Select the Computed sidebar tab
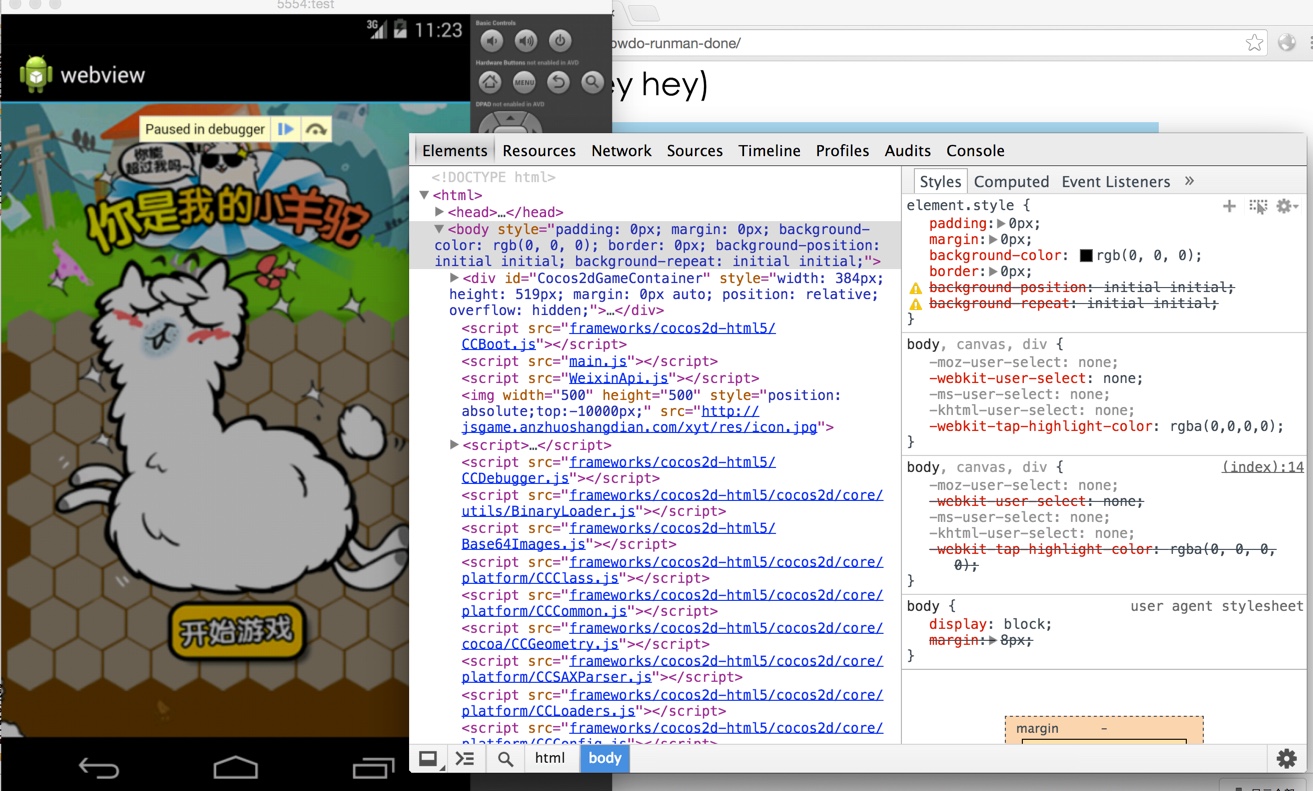The image size is (1313, 791). (1011, 181)
